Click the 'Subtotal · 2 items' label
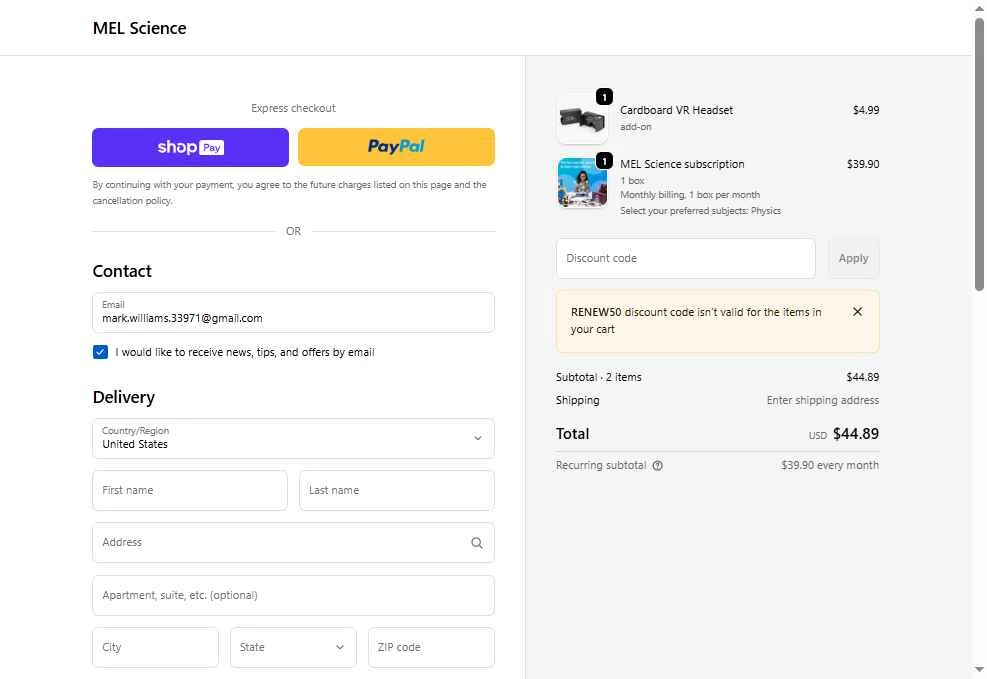Image resolution: width=987 pixels, height=679 pixels. tap(599, 377)
